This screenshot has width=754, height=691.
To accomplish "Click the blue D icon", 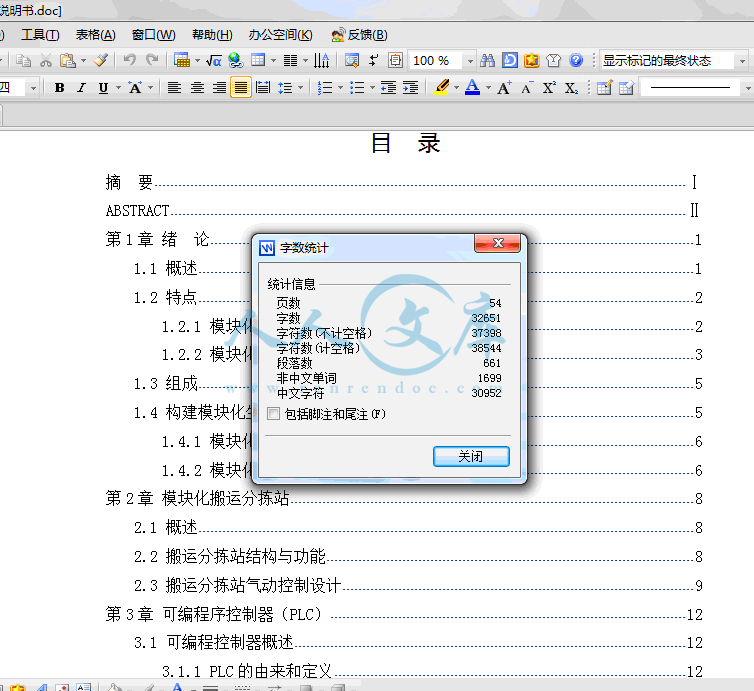I will (510, 60).
